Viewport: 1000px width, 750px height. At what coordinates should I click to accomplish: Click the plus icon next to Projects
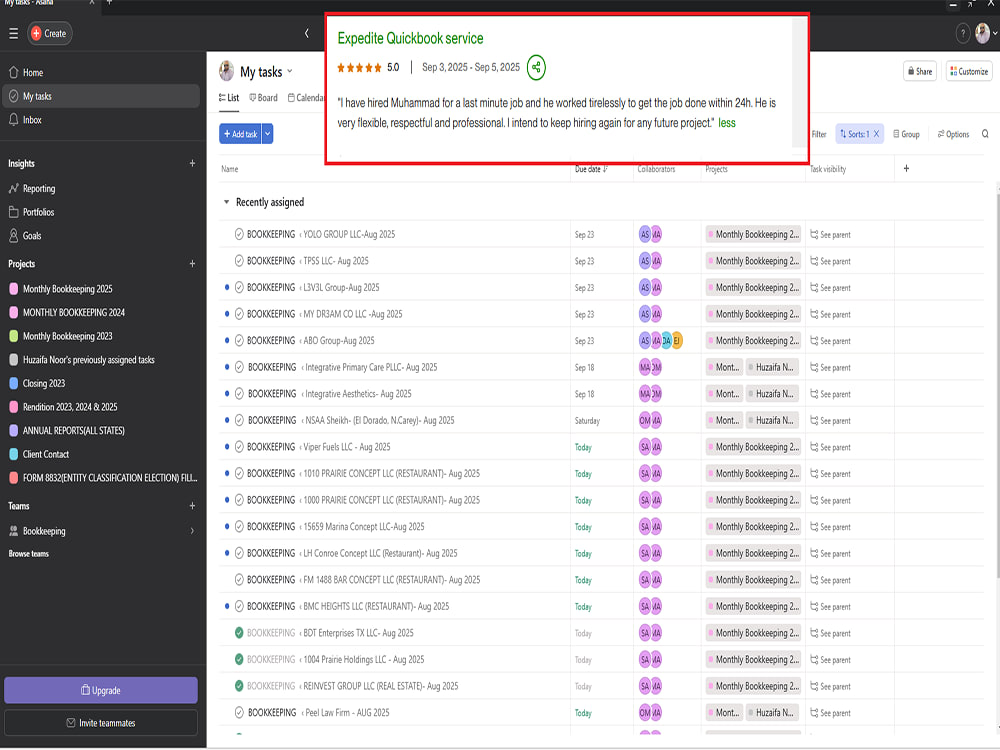(x=192, y=263)
